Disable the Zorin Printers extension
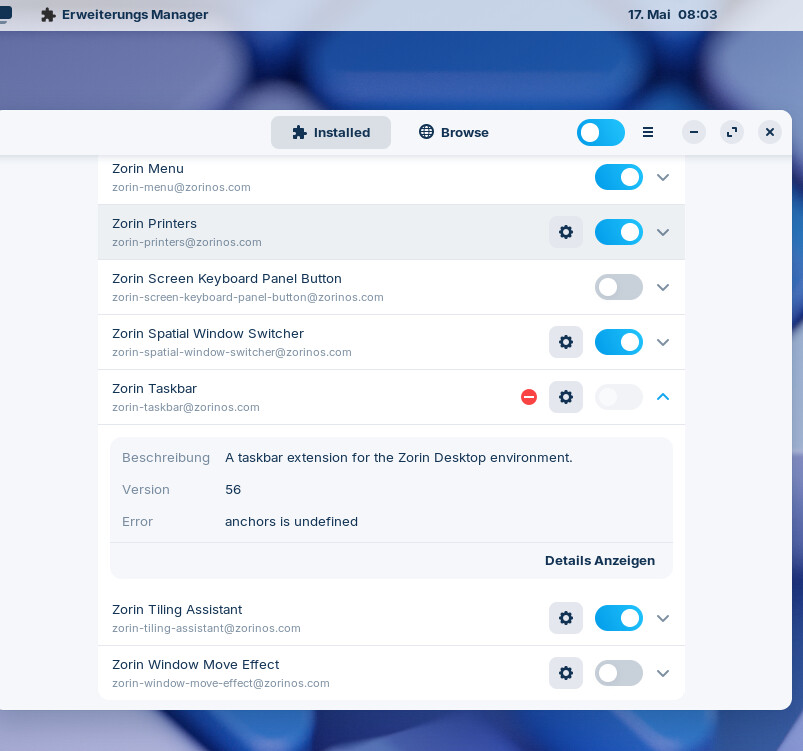Image resolution: width=803 pixels, height=751 pixels. [619, 232]
